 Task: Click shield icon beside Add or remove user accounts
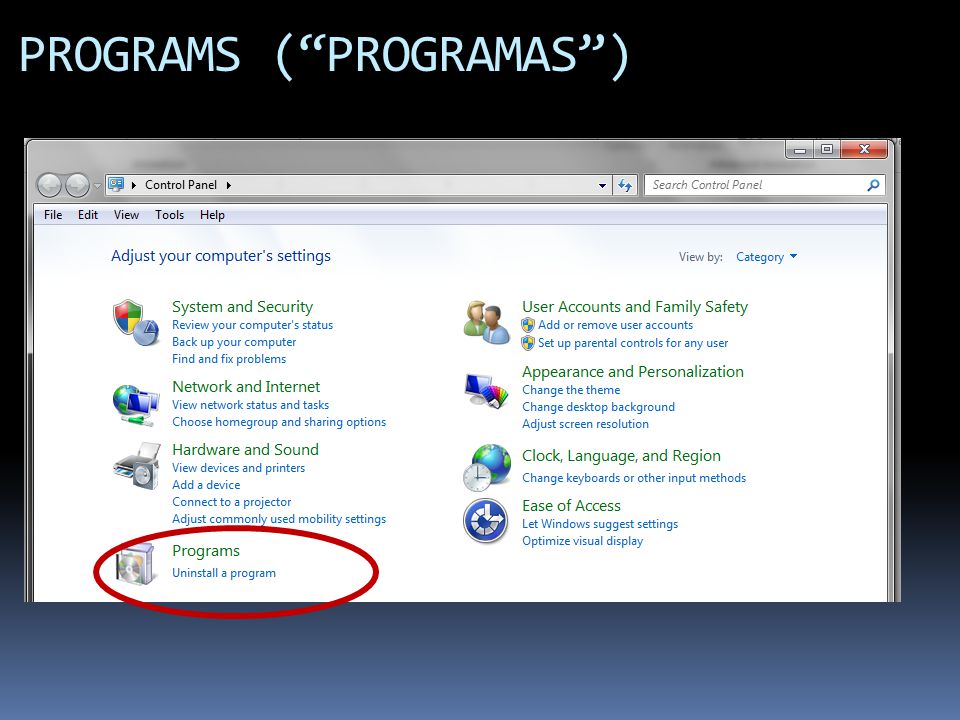[x=528, y=325]
